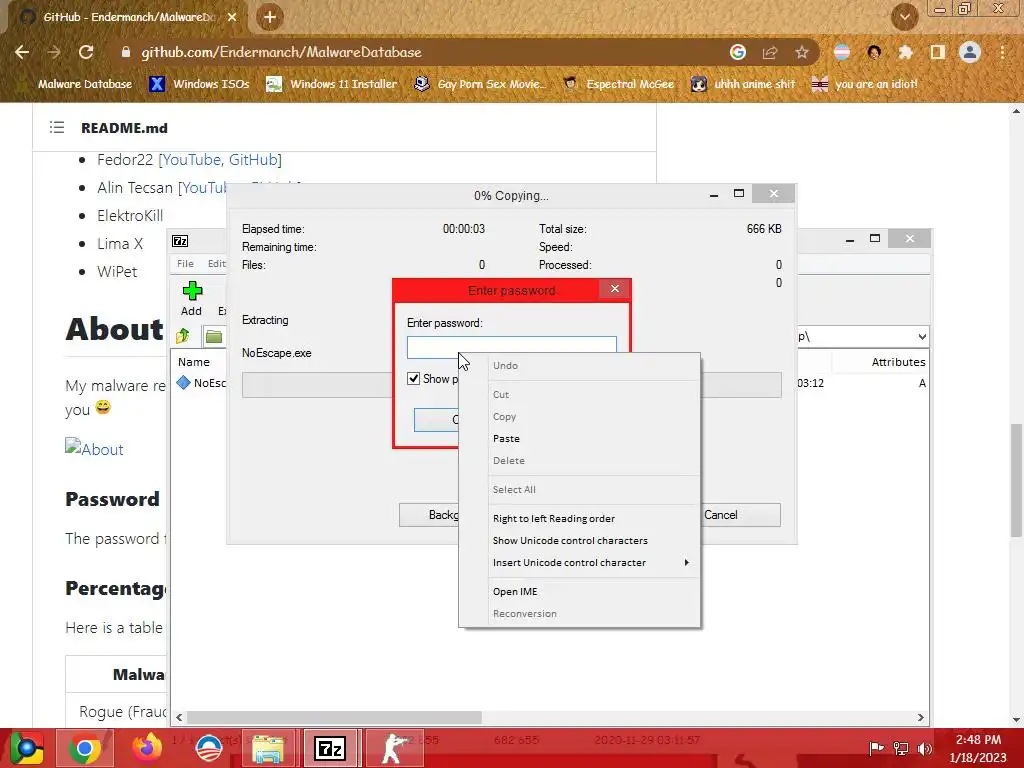This screenshot has width=1024, height=768.
Task: Select Open IME menu entry
Action: [x=515, y=592]
